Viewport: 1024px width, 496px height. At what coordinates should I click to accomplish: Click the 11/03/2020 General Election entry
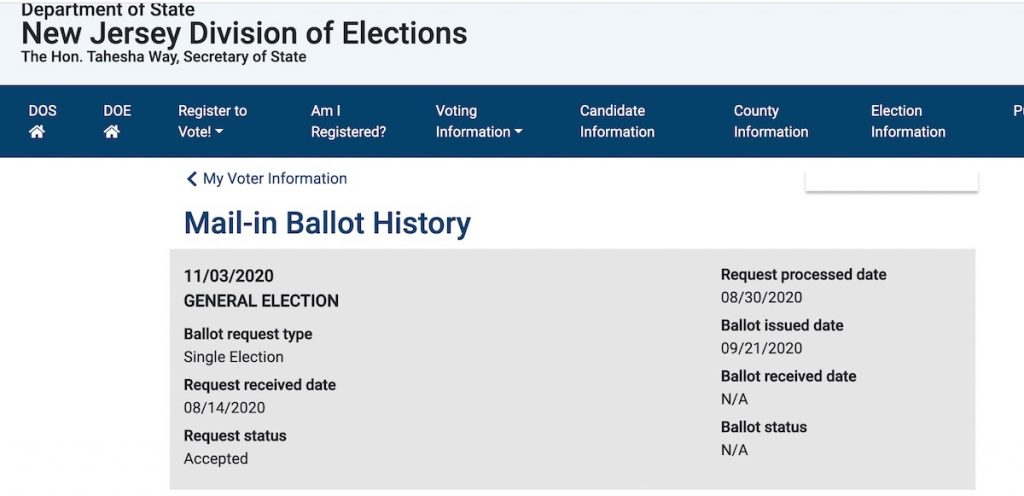click(260, 288)
